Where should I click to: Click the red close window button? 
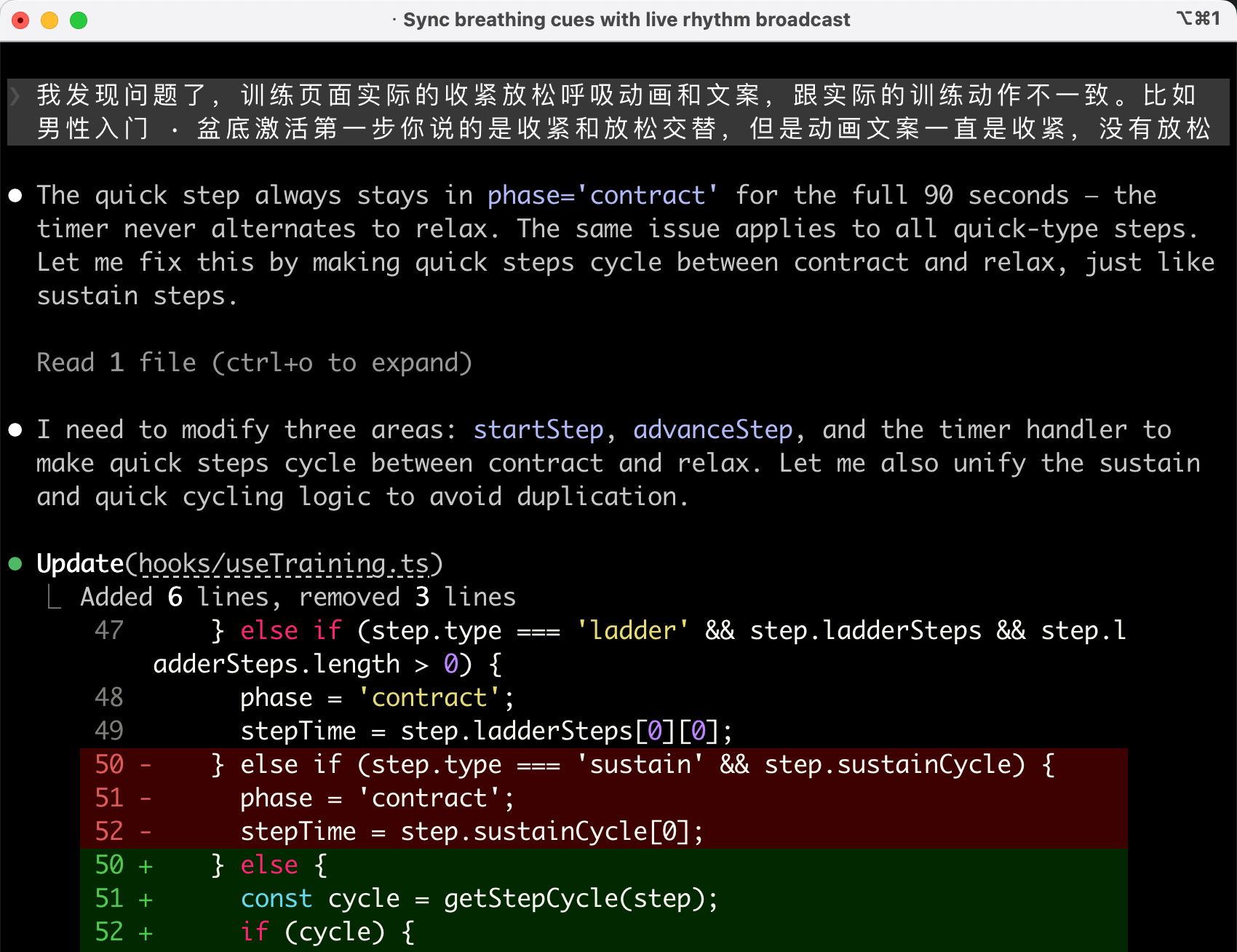pyautogui.click(x=20, y=20)
